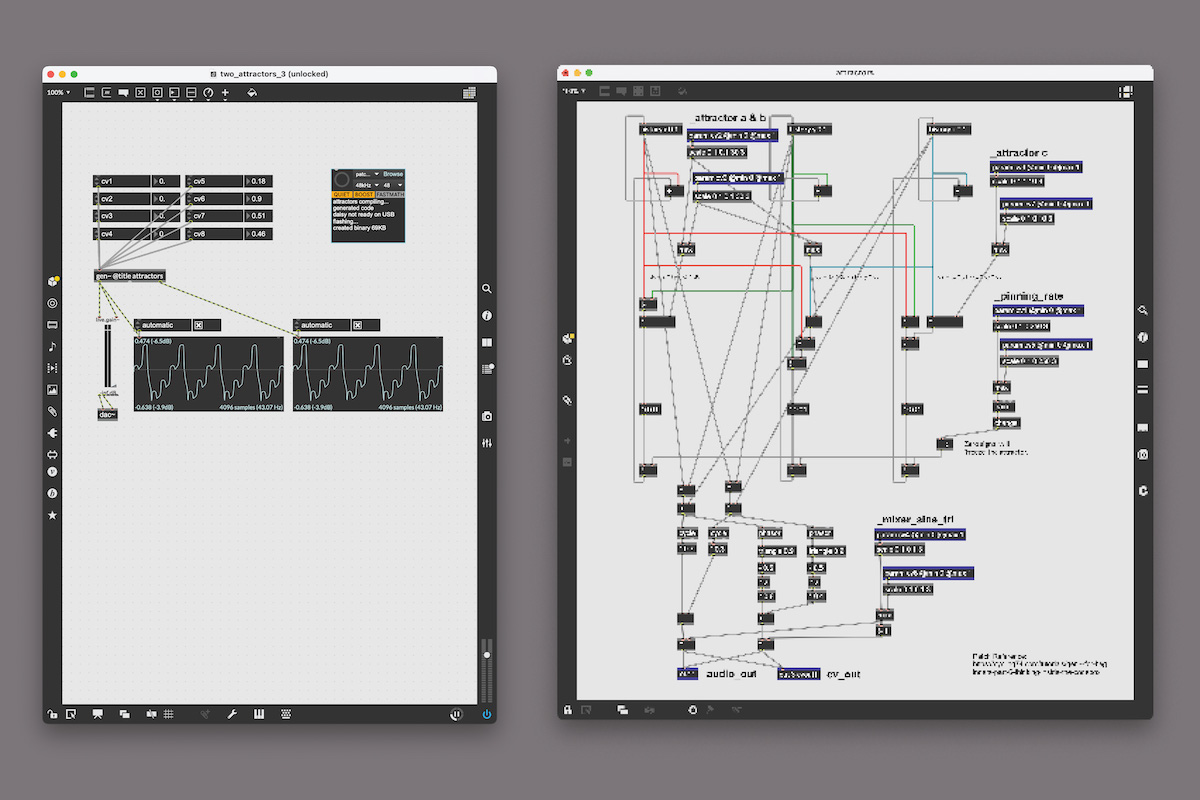Expand the first automatic scope menu
This screenshot has width=1200, height=800.
[x=162, y=325]
